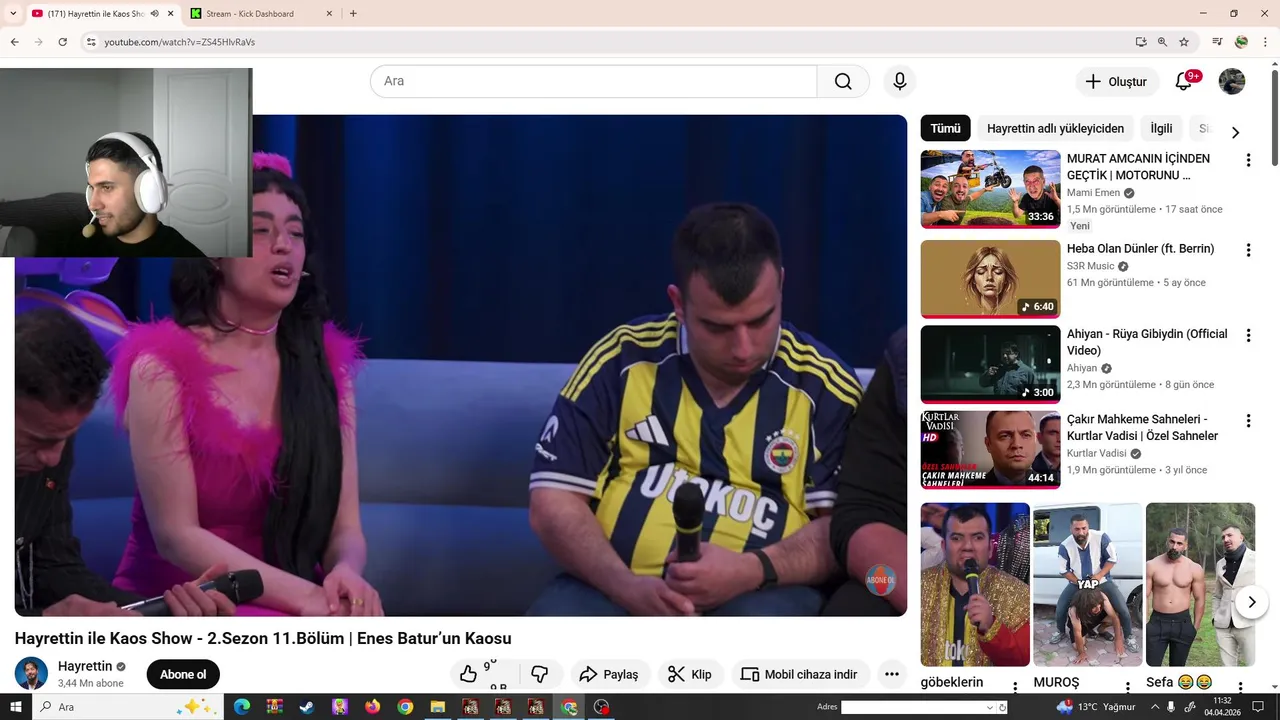This screenshot has height=720, width=1280.
Task: Bookmark this page with star icon
Action: [1184, 42]
